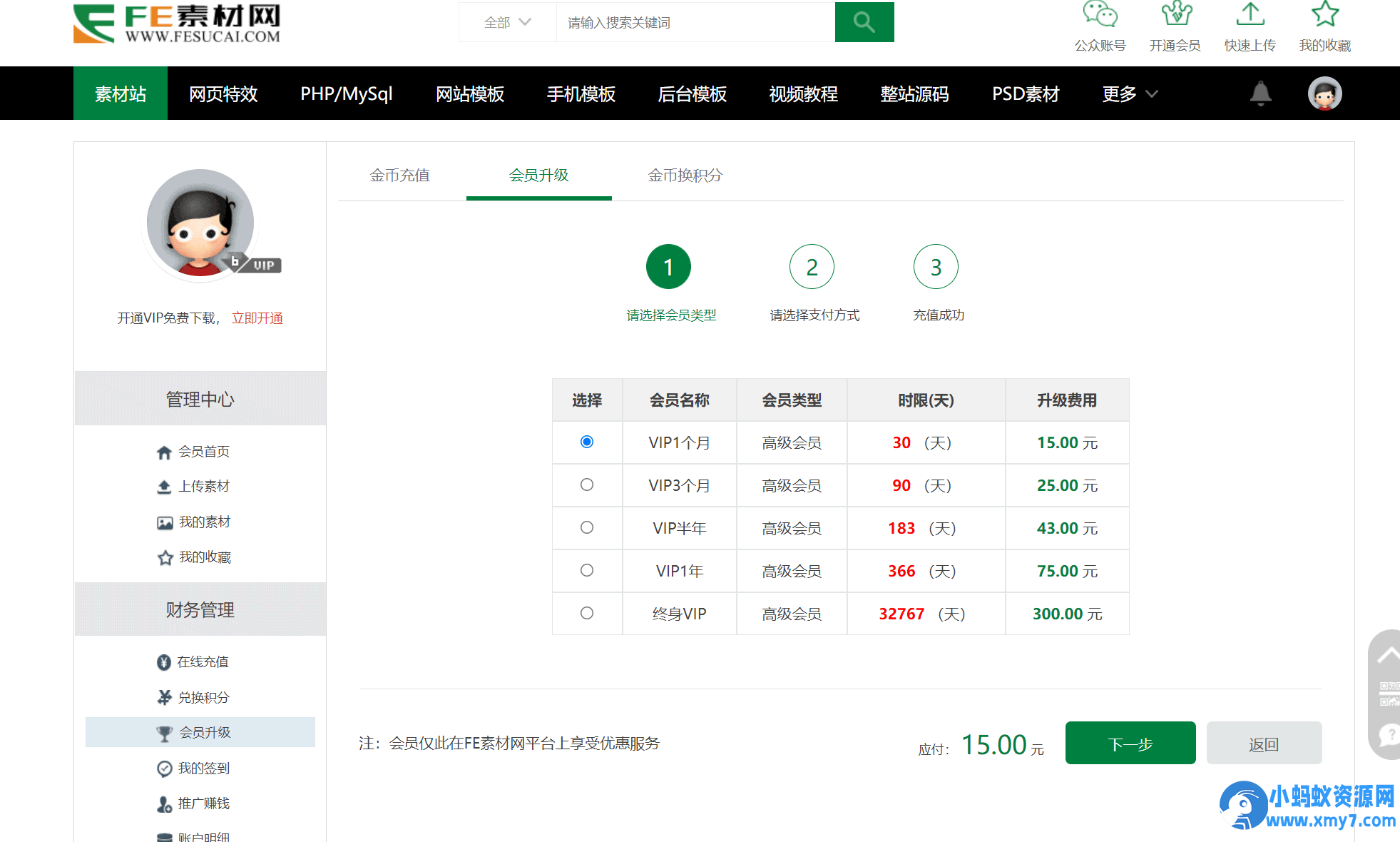Open 后台模板 in the navigation bar
Screen dimensions: 1400x842
point(693,93)
